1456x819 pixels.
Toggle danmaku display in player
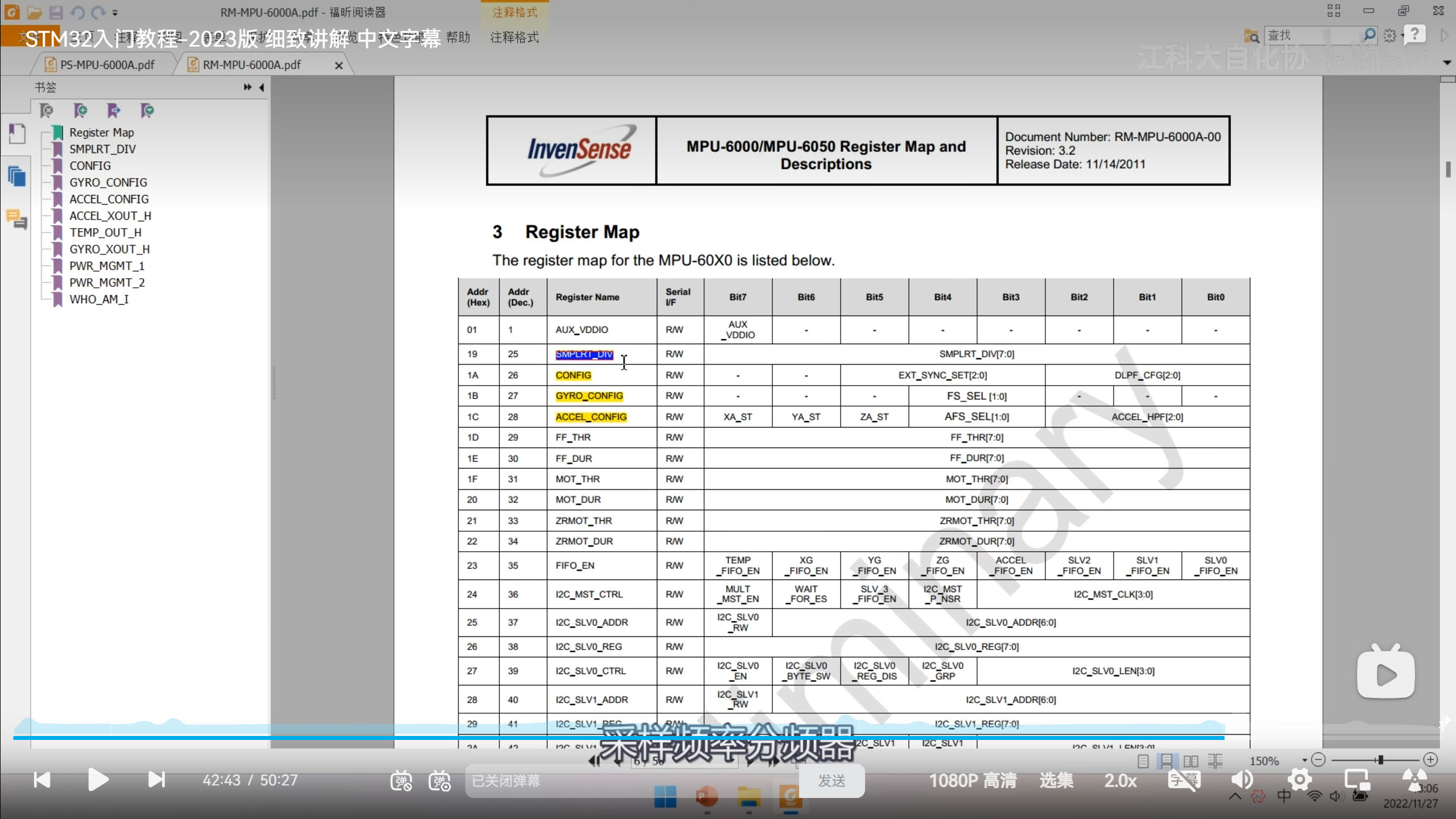(x=401, y=780)
